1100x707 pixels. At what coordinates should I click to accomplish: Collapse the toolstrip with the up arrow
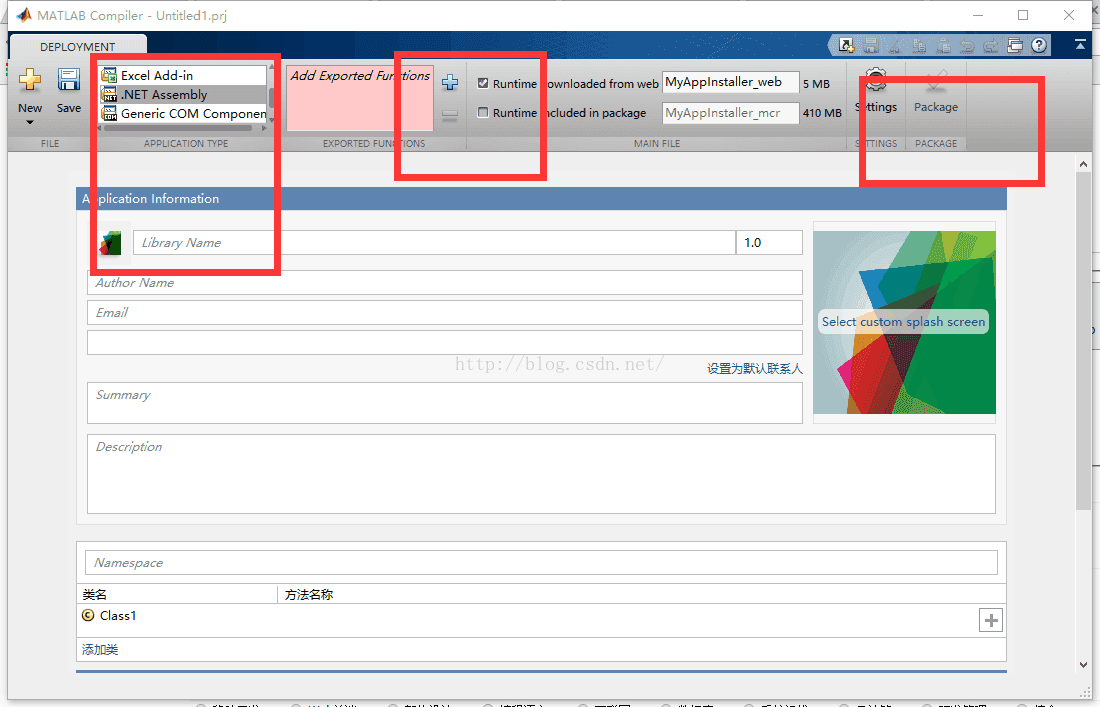1080,44
